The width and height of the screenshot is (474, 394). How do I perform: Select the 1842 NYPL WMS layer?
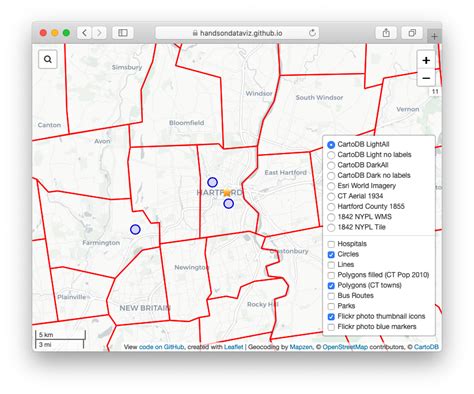click(359, 217)
